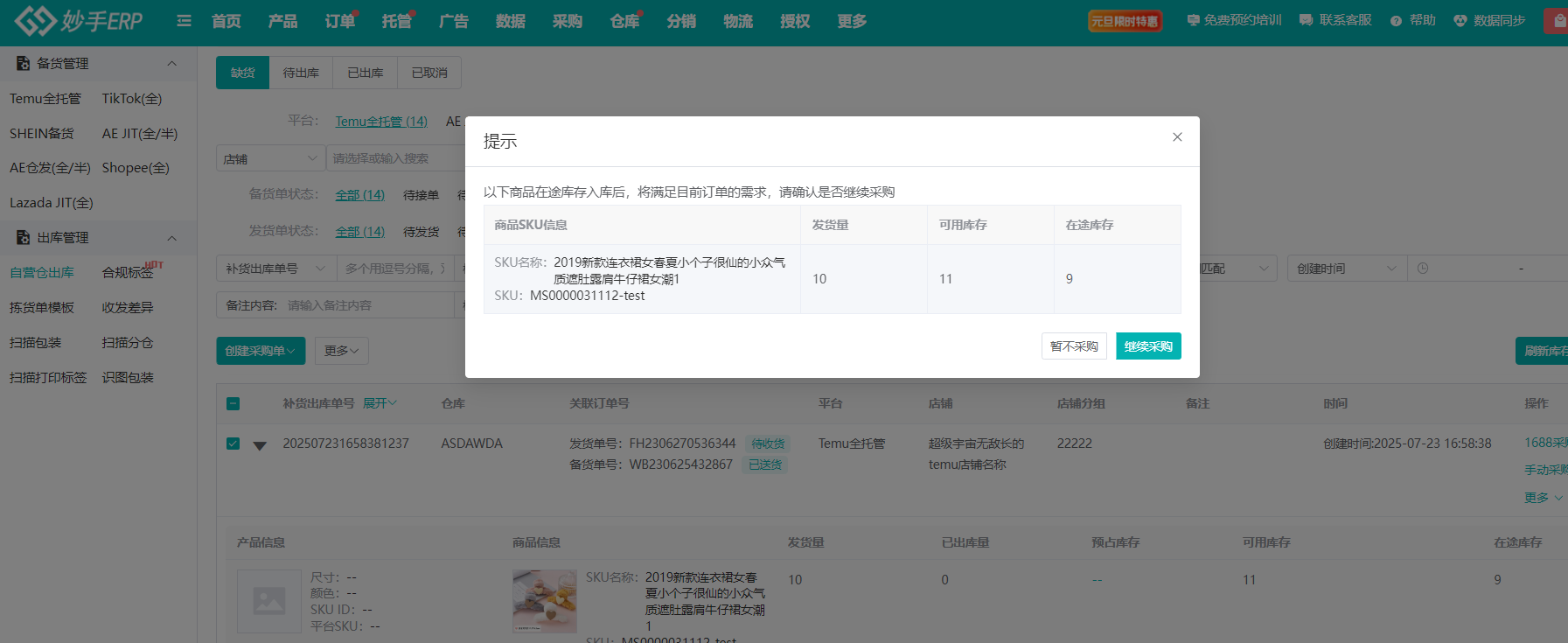
Task: Click the 继续采购 button
Action: [x=1147, y=346]
